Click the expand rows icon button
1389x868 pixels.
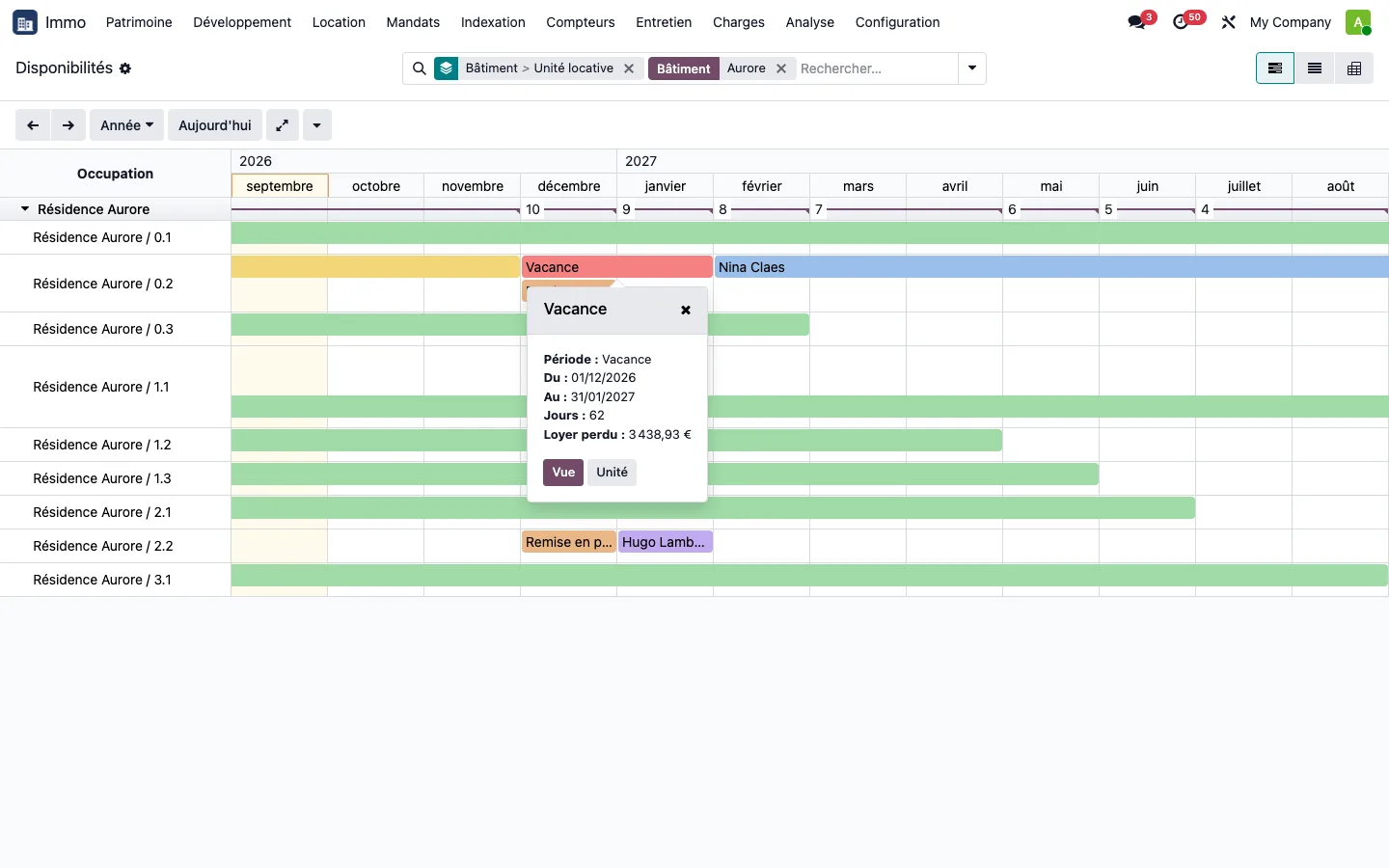(283, 125)
